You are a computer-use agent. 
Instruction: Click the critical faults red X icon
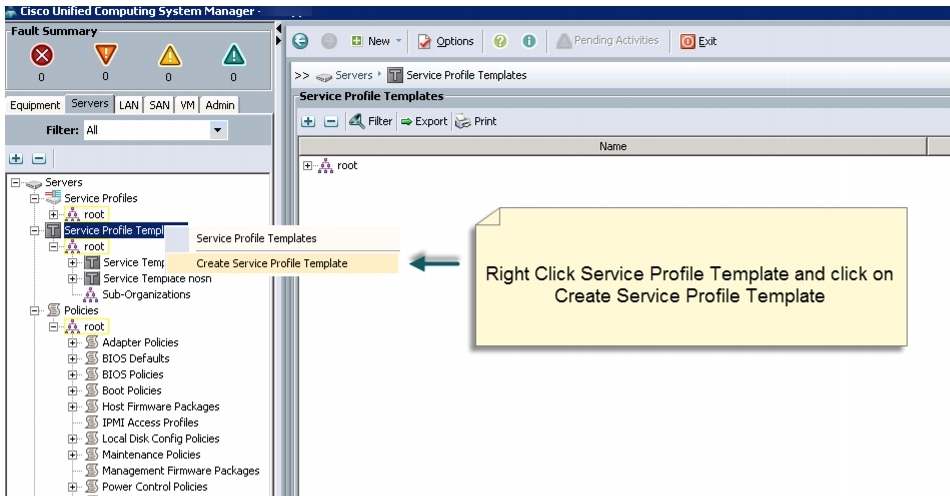click(42, 55)
